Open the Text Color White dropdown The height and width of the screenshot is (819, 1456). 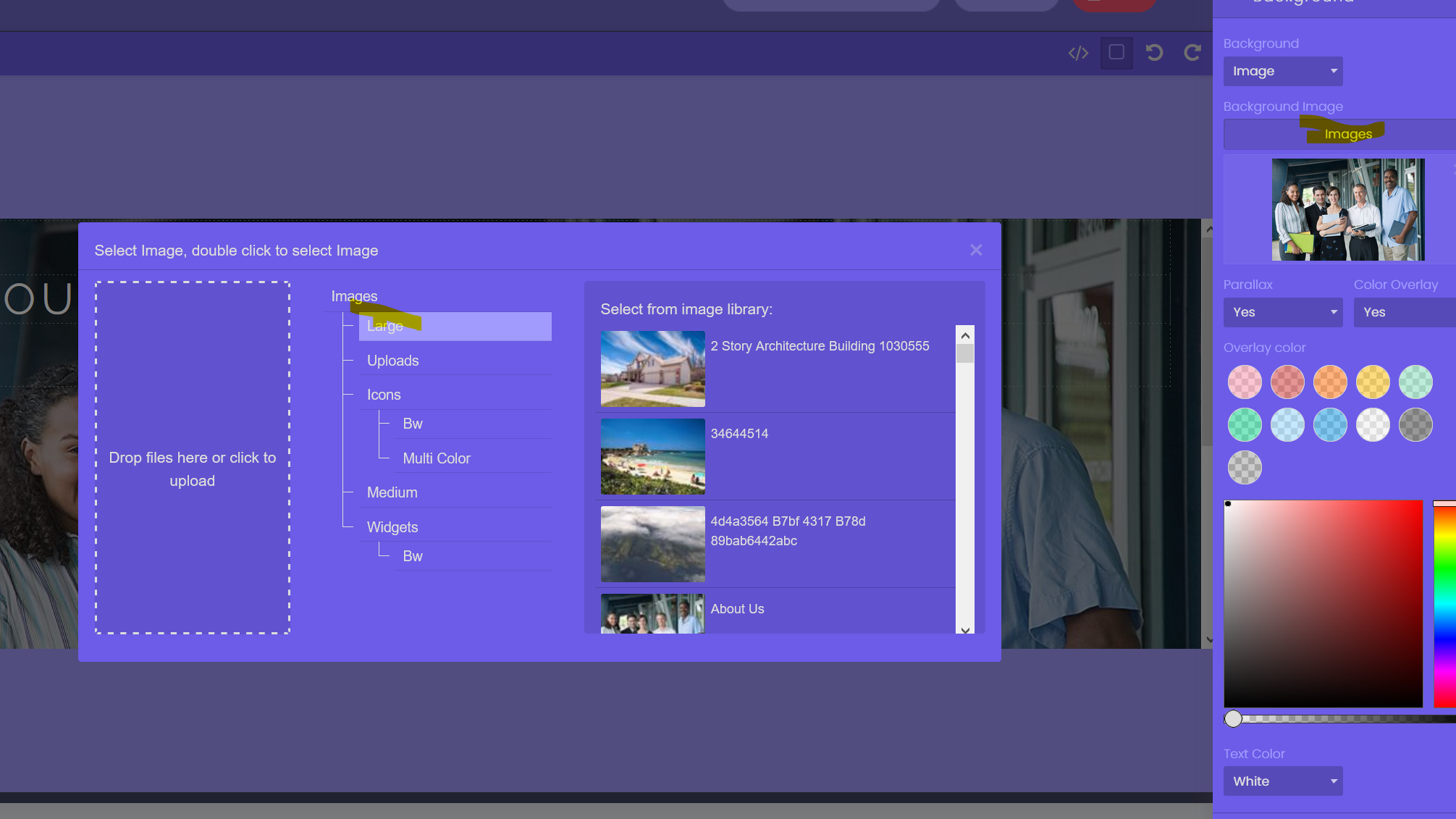(x=1282, y=781)
